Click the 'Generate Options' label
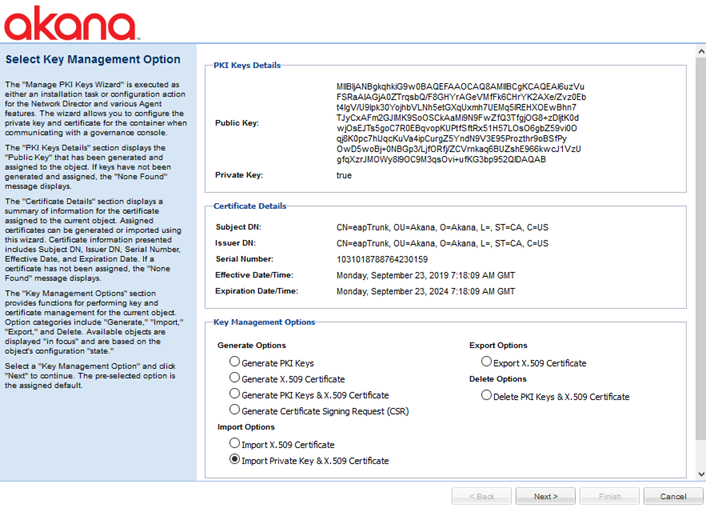 click(x=252, y=345)
